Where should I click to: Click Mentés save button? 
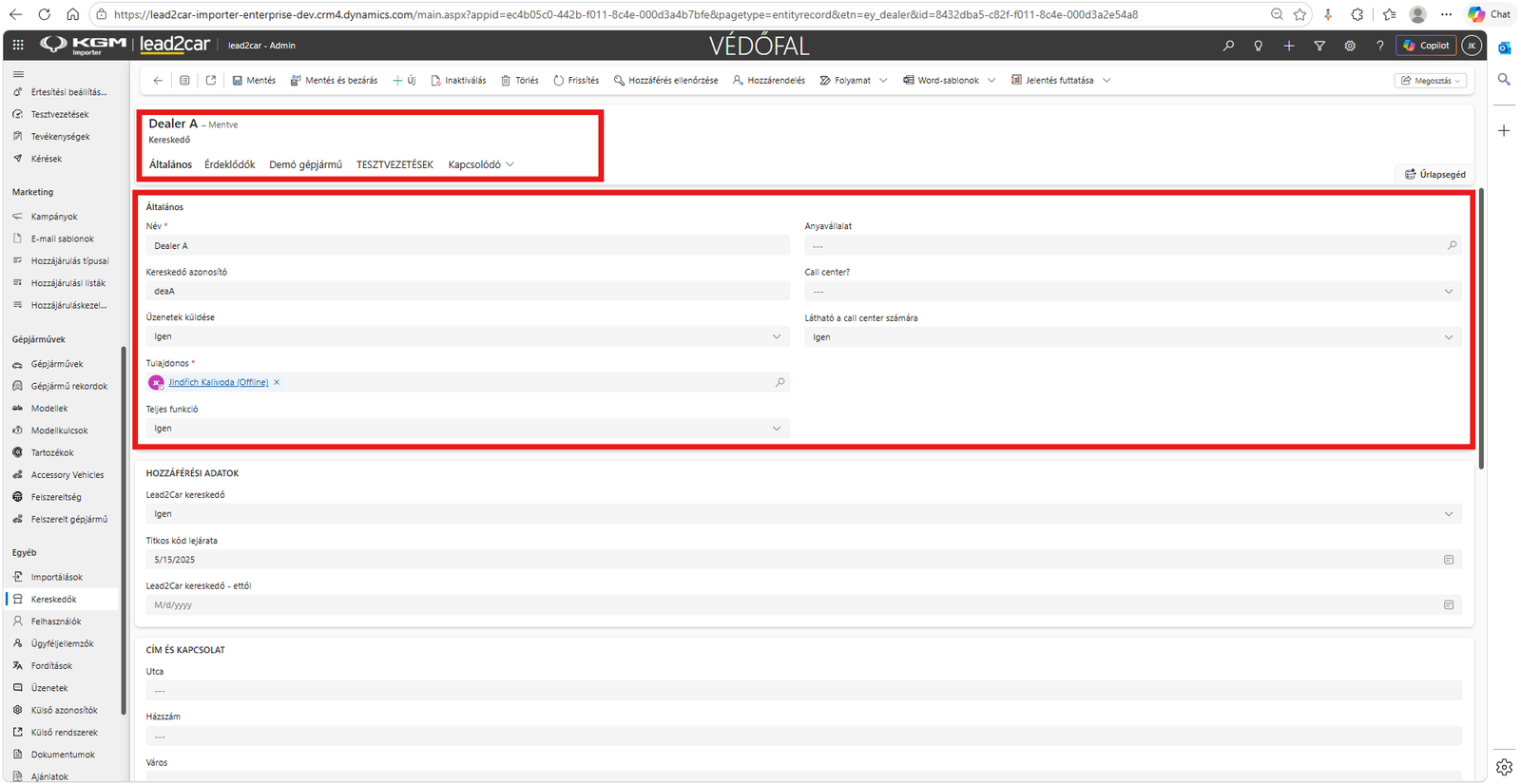point(254,81)
